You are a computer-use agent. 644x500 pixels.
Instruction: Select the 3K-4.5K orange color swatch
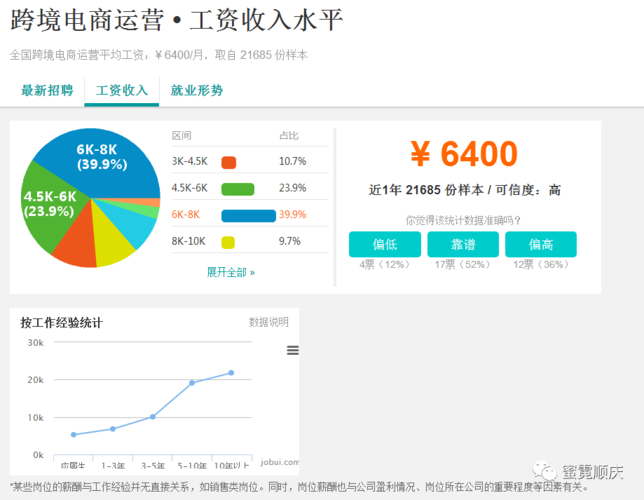tap(229, 162)
